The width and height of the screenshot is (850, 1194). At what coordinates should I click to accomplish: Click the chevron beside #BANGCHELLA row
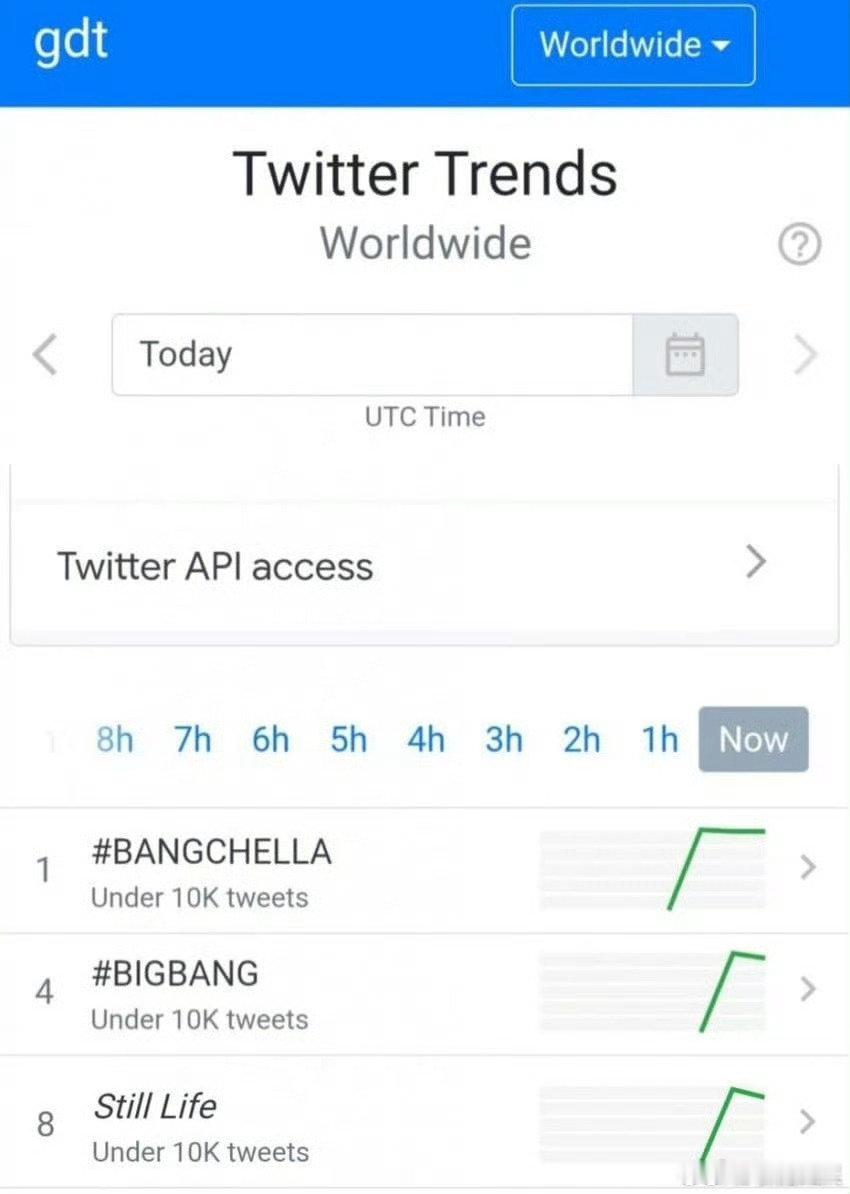click(809, 868)
